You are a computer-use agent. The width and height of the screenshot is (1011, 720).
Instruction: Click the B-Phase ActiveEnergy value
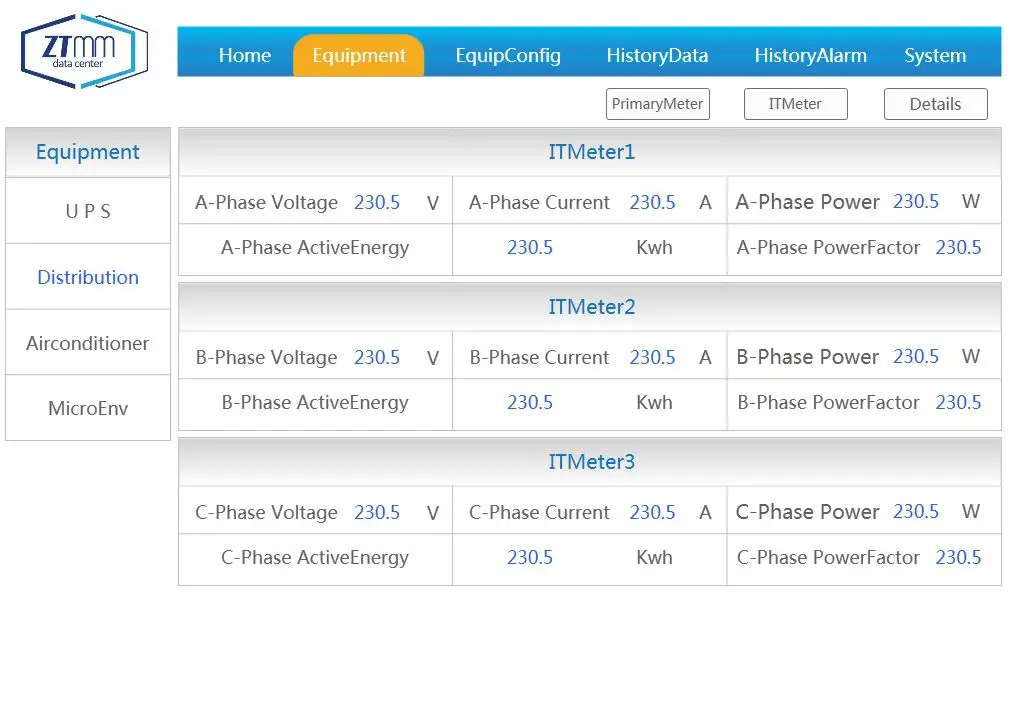pos(530,402)
